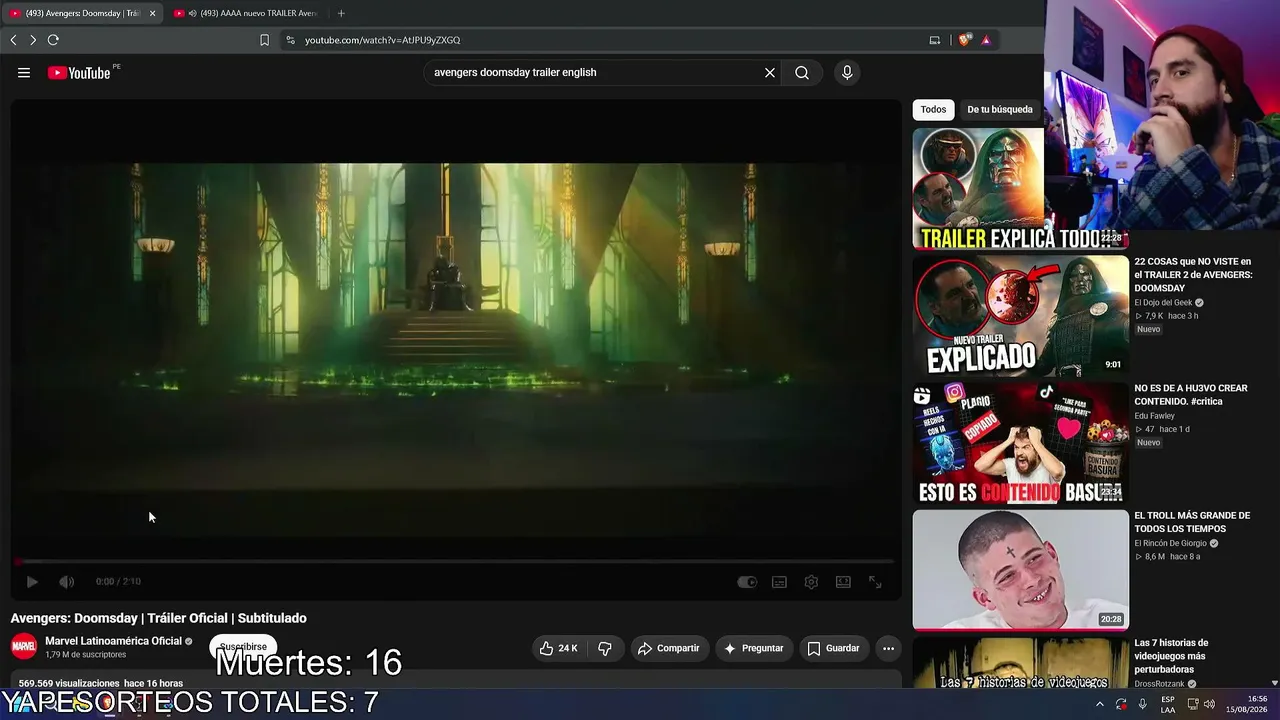Change the ESP LAA keyboard language
This screenshot has width=1280, height=720.
[x=1168, y=704]
